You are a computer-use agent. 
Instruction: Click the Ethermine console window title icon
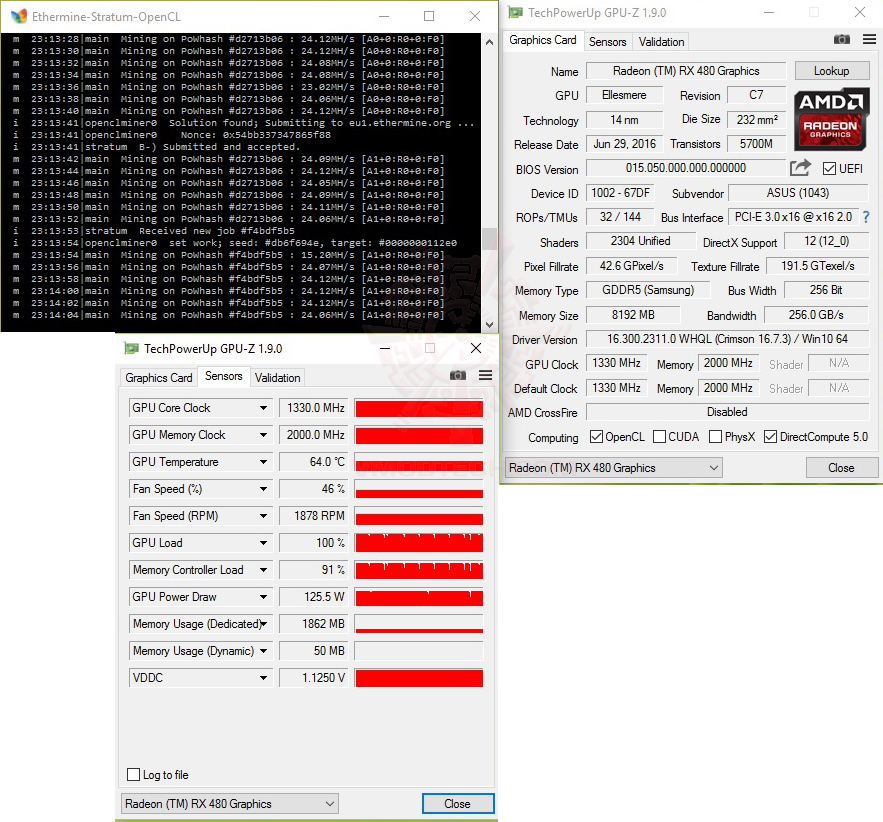tap(19, 16)
